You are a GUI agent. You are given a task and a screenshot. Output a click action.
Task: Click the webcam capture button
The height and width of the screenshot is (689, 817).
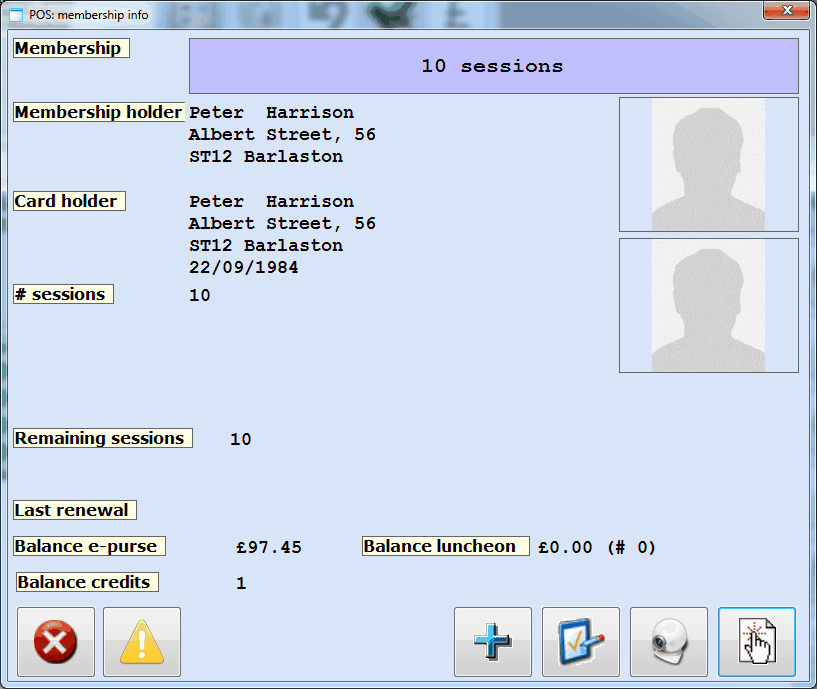pyautogui.click(x=669, y=642)
